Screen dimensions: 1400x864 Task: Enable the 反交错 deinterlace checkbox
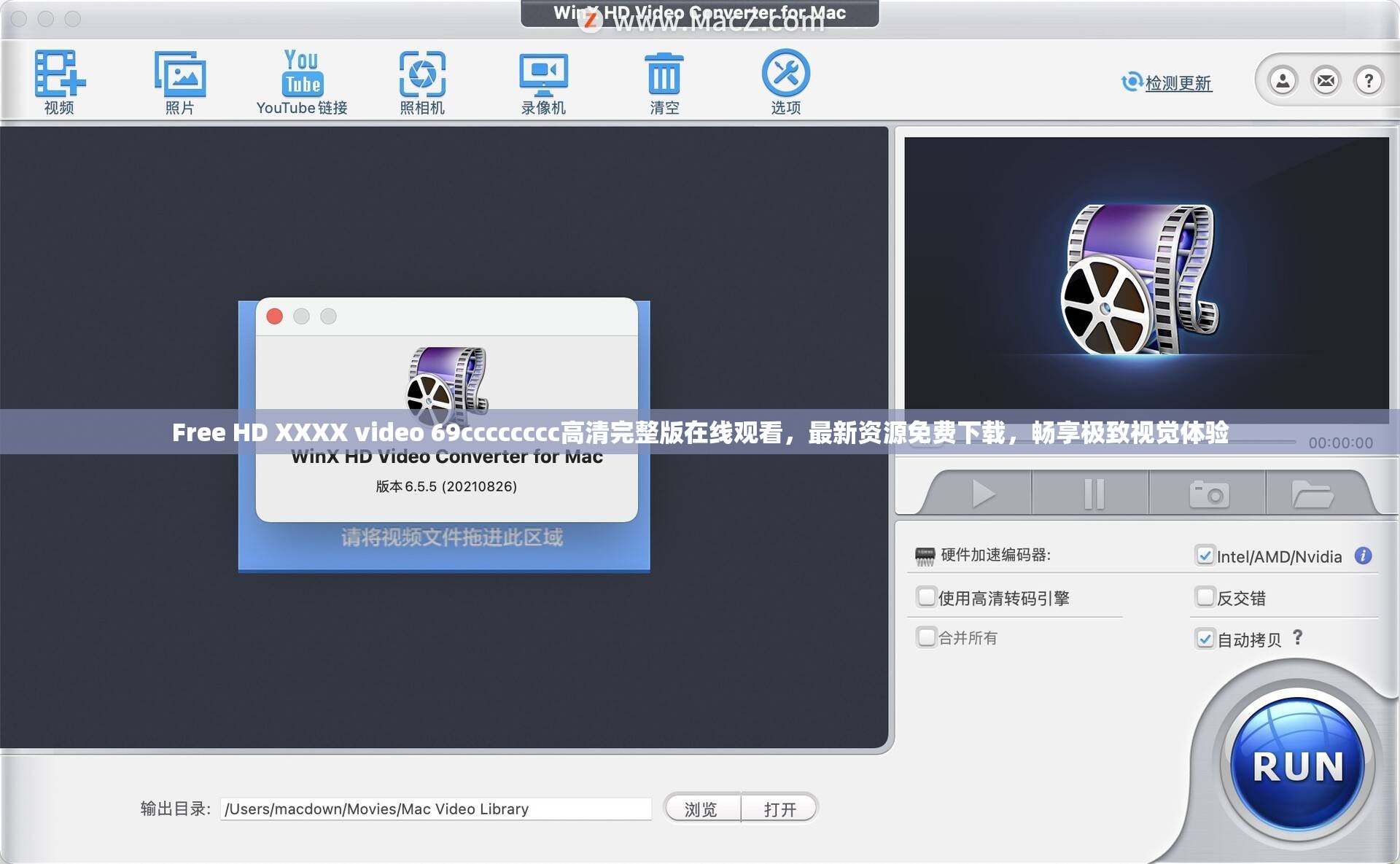(x=1205, y=597)
